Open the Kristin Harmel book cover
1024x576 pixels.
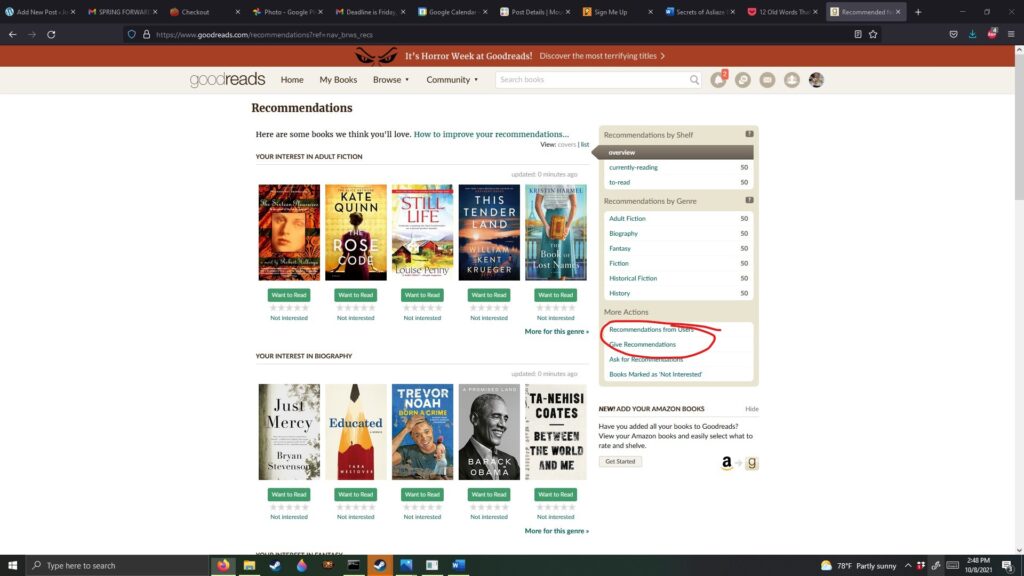pos(556,232)
